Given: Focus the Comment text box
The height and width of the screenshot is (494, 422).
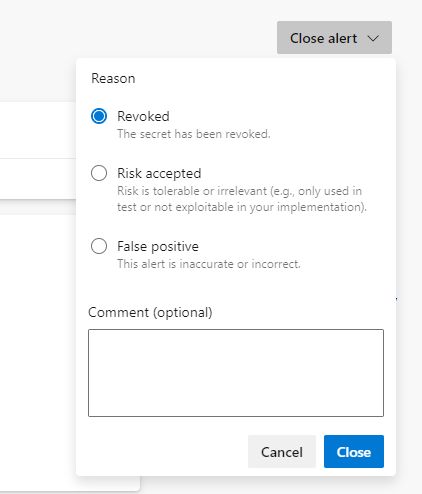Looking at the screenshot, I should point(236,373).
